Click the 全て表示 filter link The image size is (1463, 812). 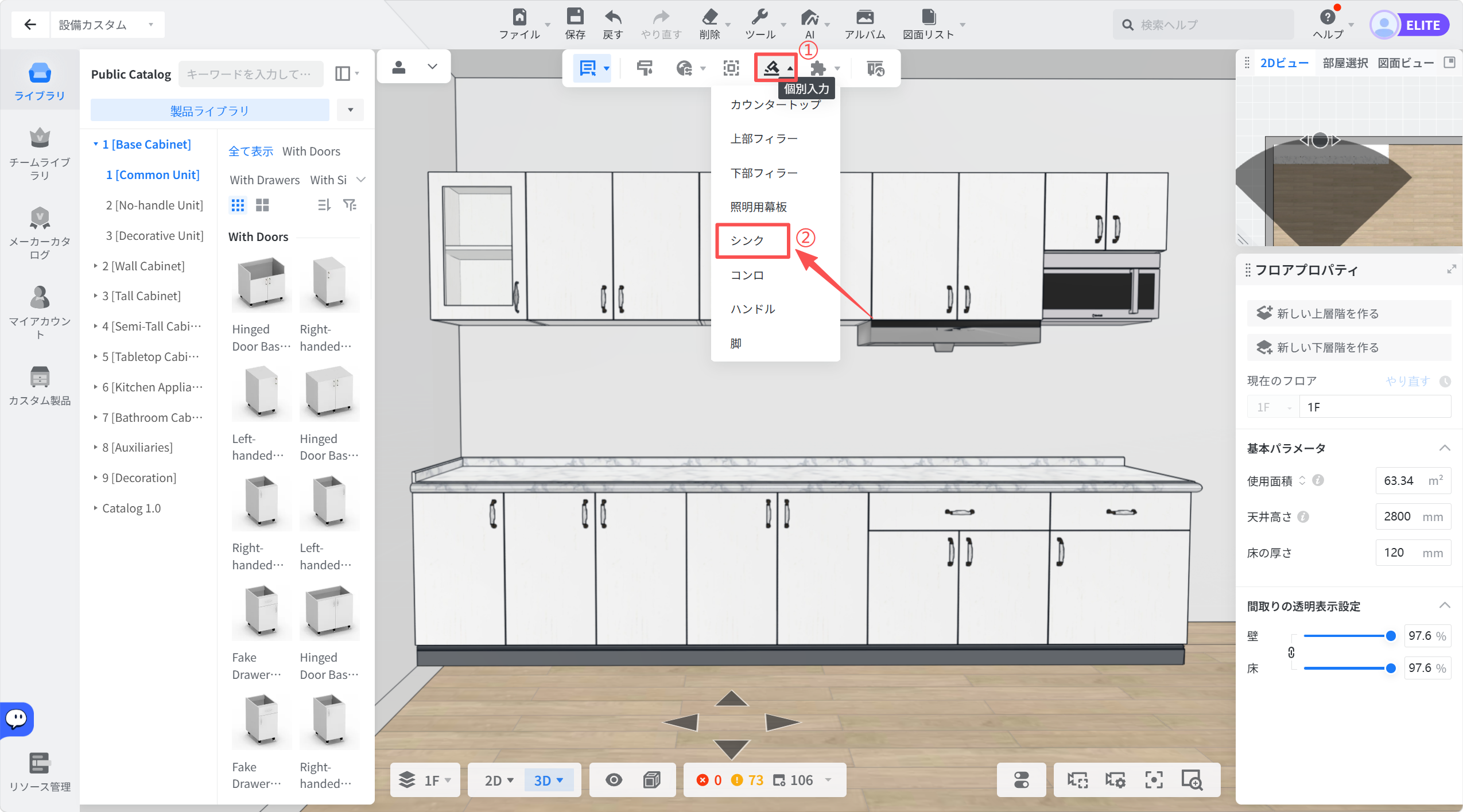(x=251, y=151)
